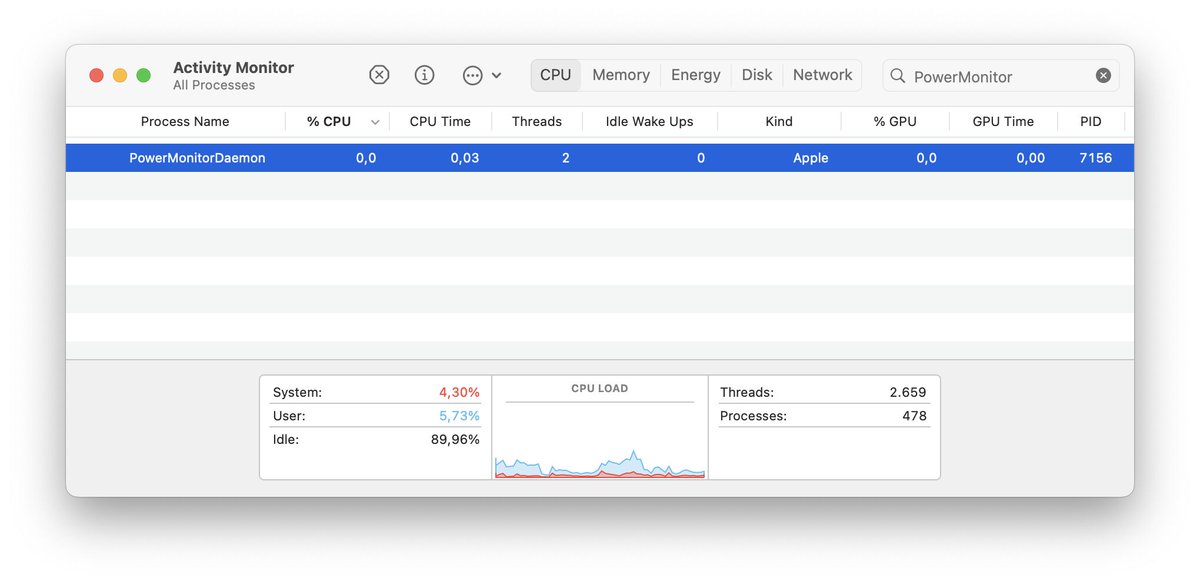Click the CPU Time value 0,03

coord(464,158)
